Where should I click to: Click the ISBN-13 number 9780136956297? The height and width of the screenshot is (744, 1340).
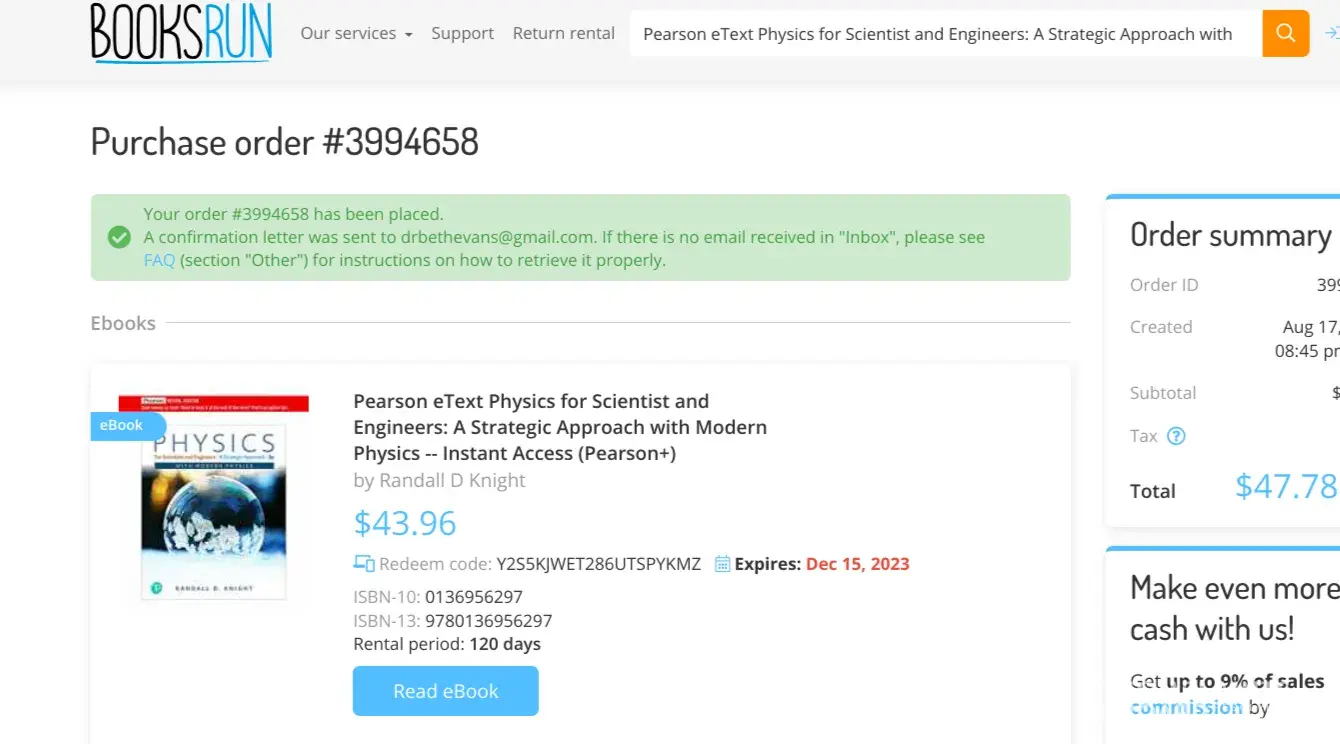point(488,621)
